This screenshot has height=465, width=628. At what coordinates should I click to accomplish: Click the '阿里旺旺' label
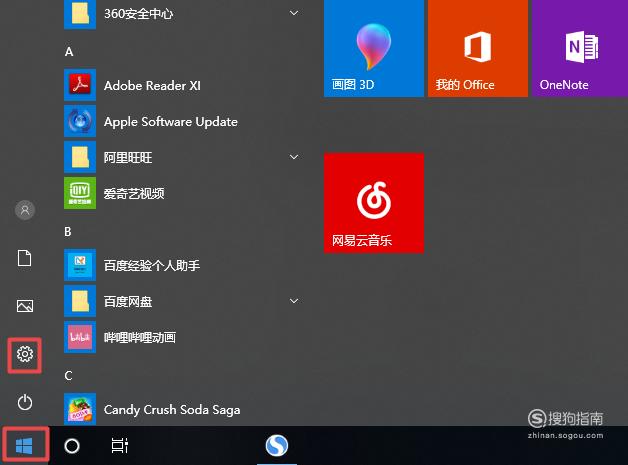128,157
